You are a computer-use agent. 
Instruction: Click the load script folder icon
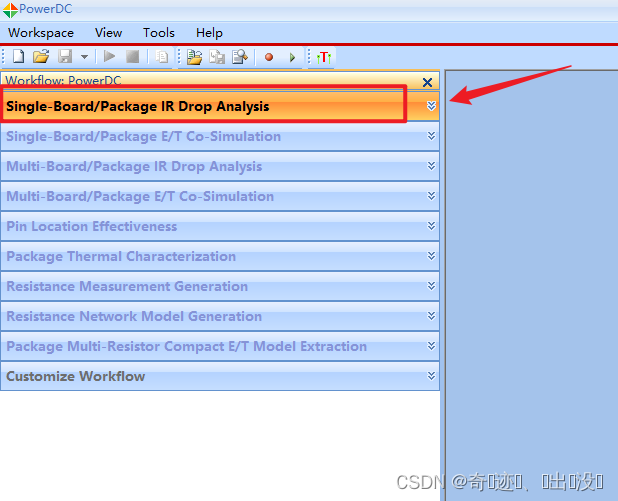(x=194, y=57)
